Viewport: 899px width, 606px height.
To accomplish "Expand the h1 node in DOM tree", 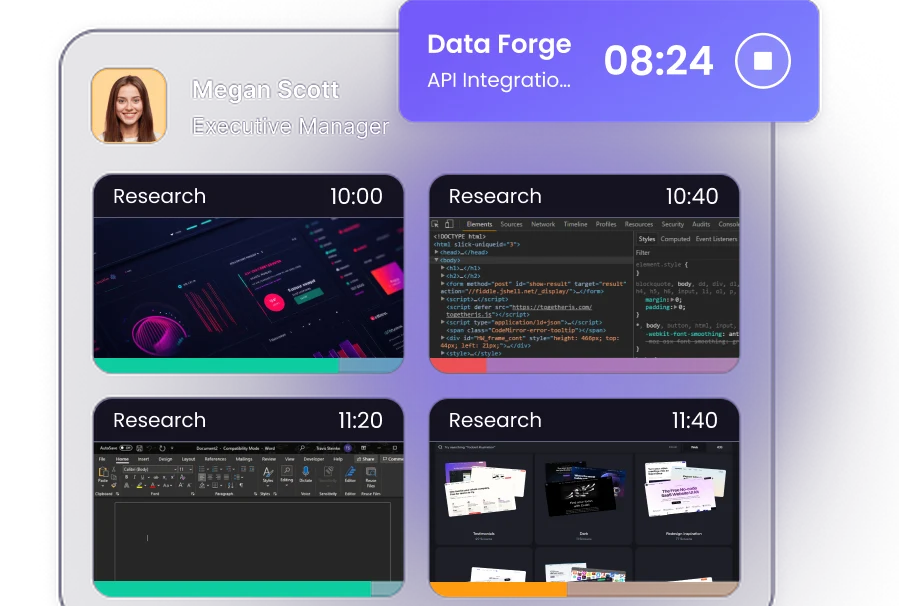I will point(443,268).
